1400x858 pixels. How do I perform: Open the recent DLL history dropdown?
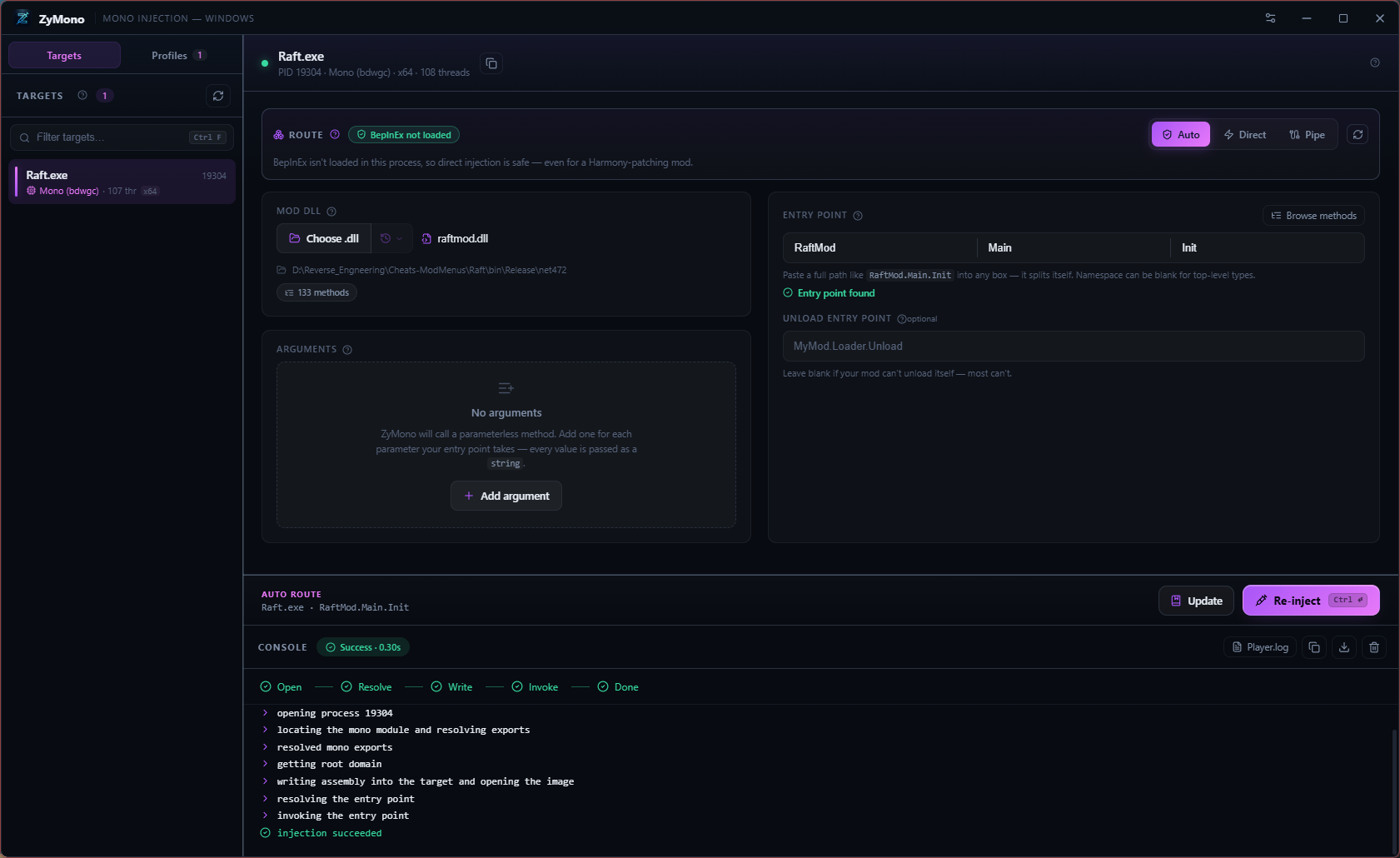[x=391, y=238]
